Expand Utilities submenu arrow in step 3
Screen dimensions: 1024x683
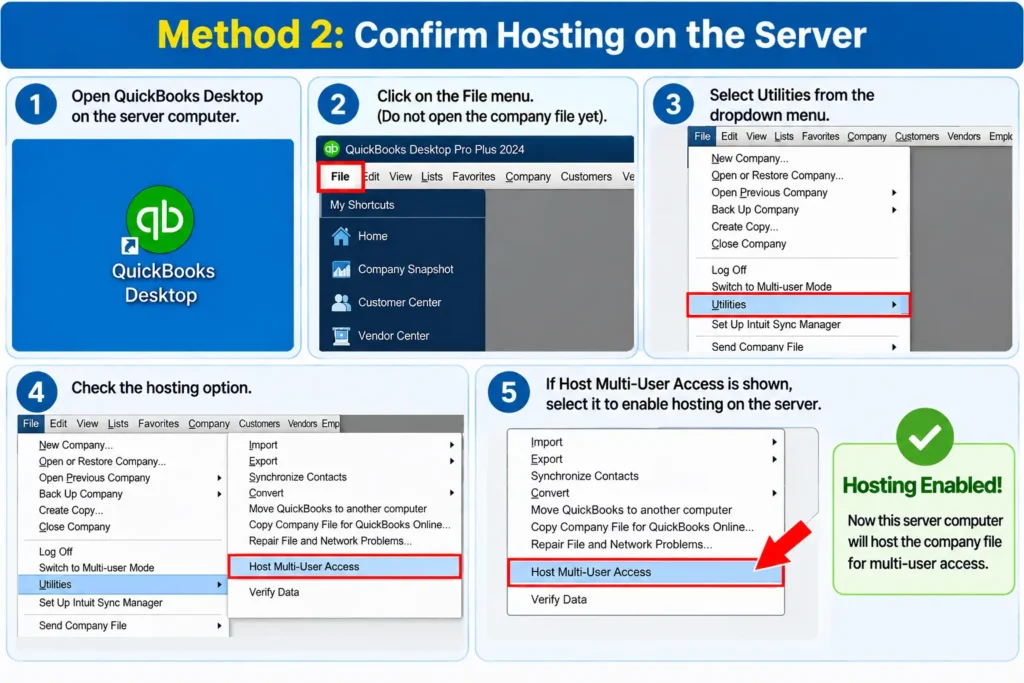tap(894, 305)
